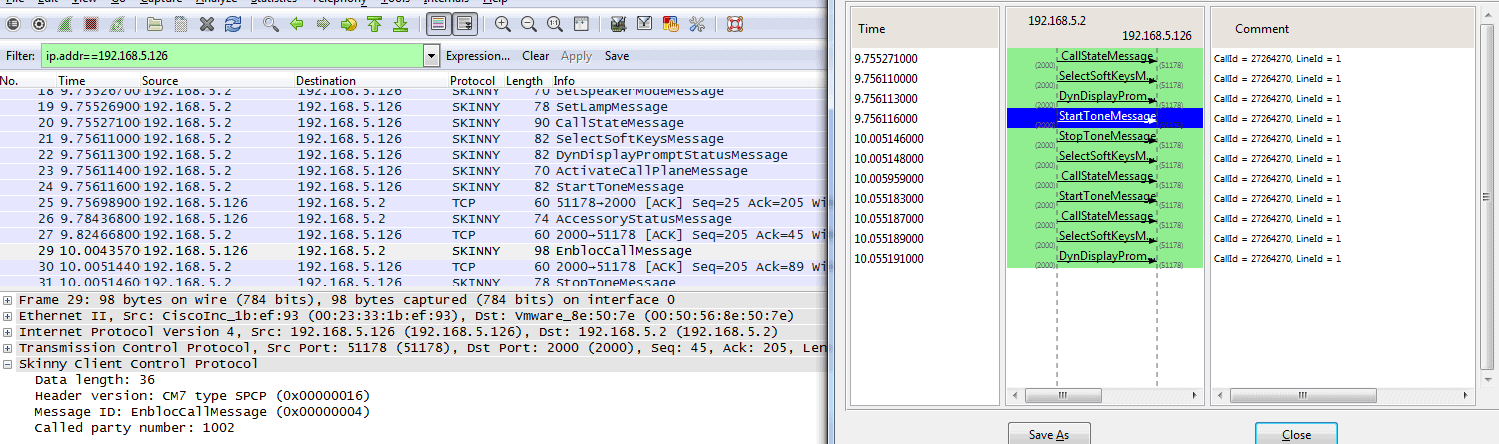The width and height of the screenshot is (1499, 444).
Task: Expand the Internet Protocol Version 4 tree
Action: (x=9, y=332)
